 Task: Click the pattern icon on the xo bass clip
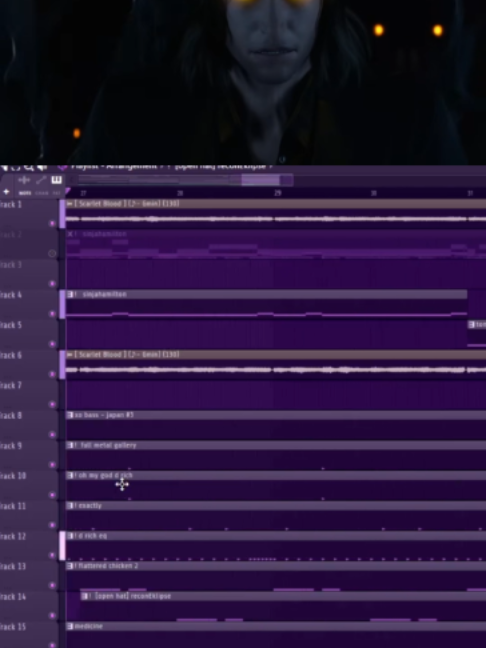pyautogui.click(x=70, y=415)
